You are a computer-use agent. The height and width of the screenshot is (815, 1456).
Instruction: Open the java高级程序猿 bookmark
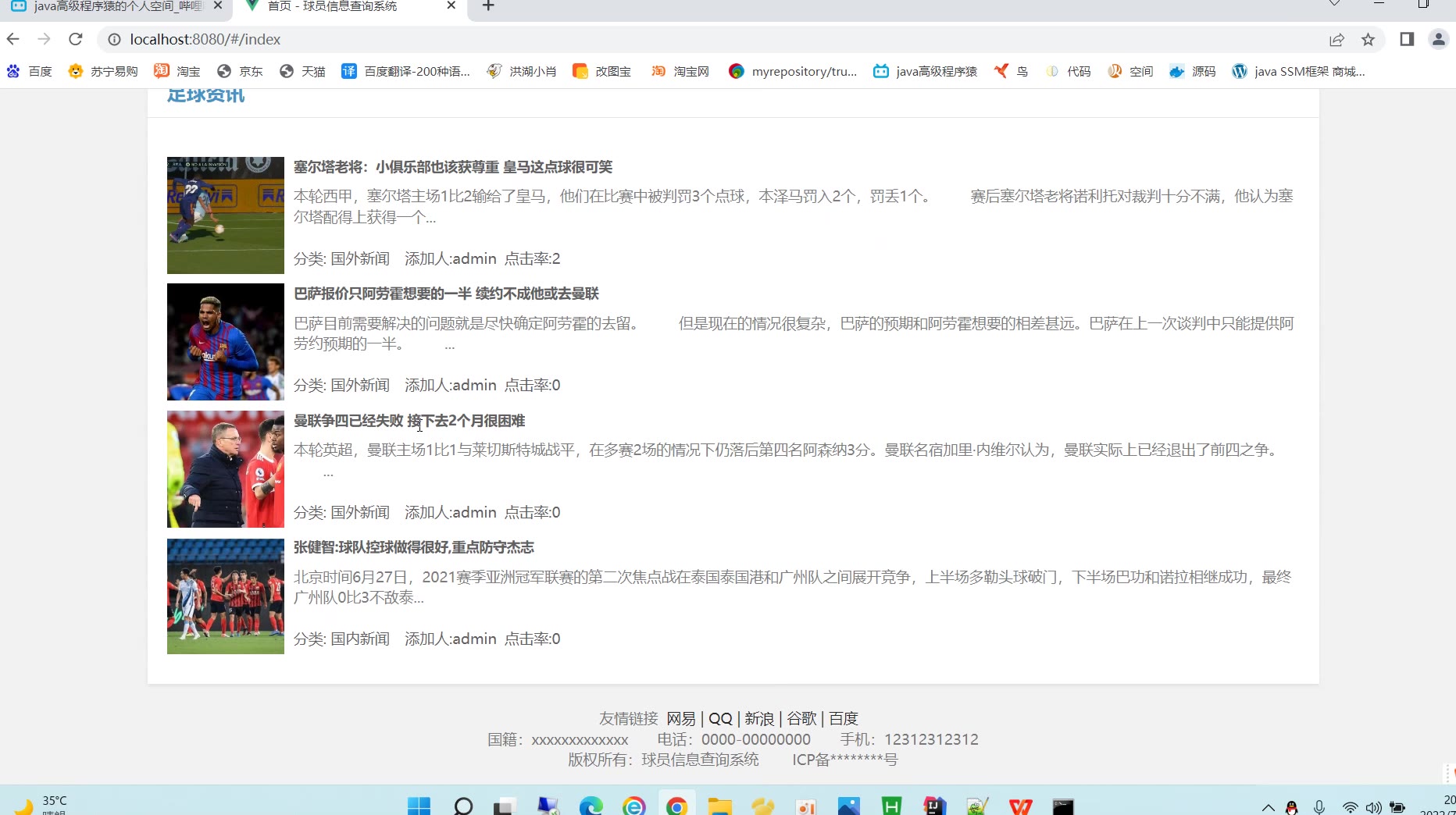pos(926,71)
